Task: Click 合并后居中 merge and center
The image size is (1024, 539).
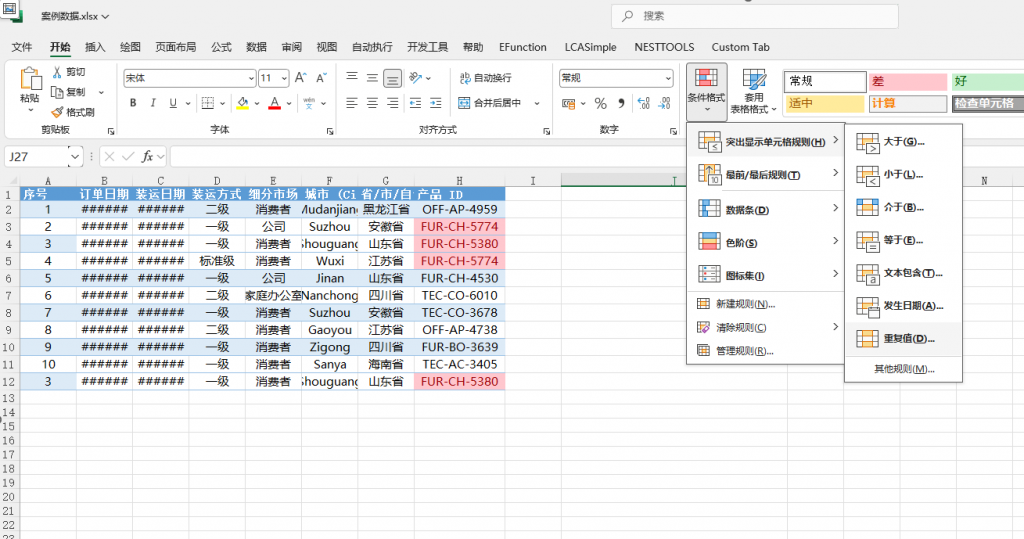Action: [x=490, y=103]
